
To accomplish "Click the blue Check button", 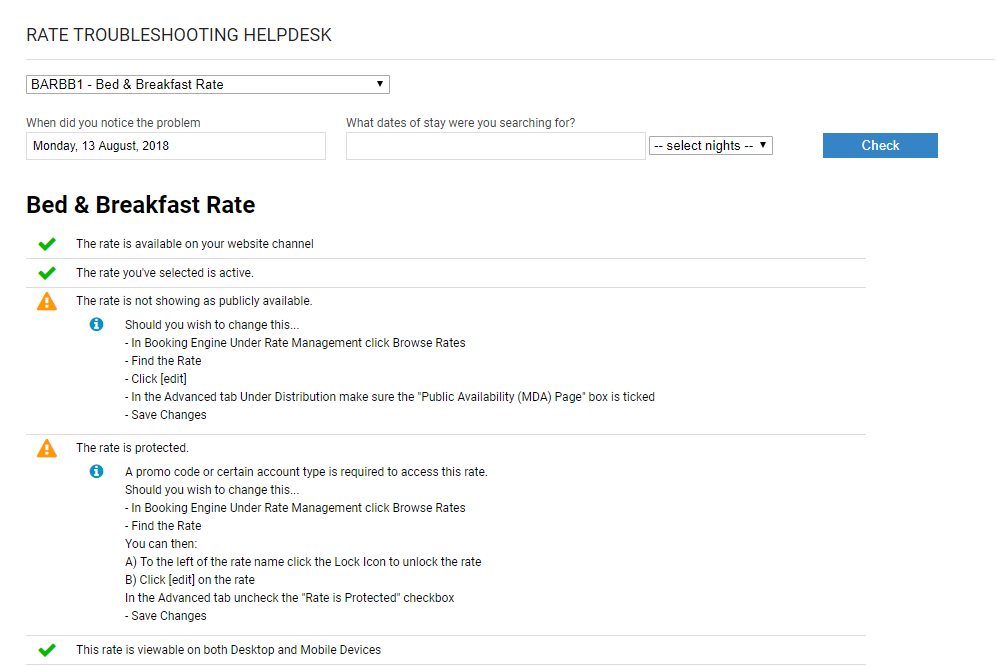I will pyautogui.click(x=880, y=145).
